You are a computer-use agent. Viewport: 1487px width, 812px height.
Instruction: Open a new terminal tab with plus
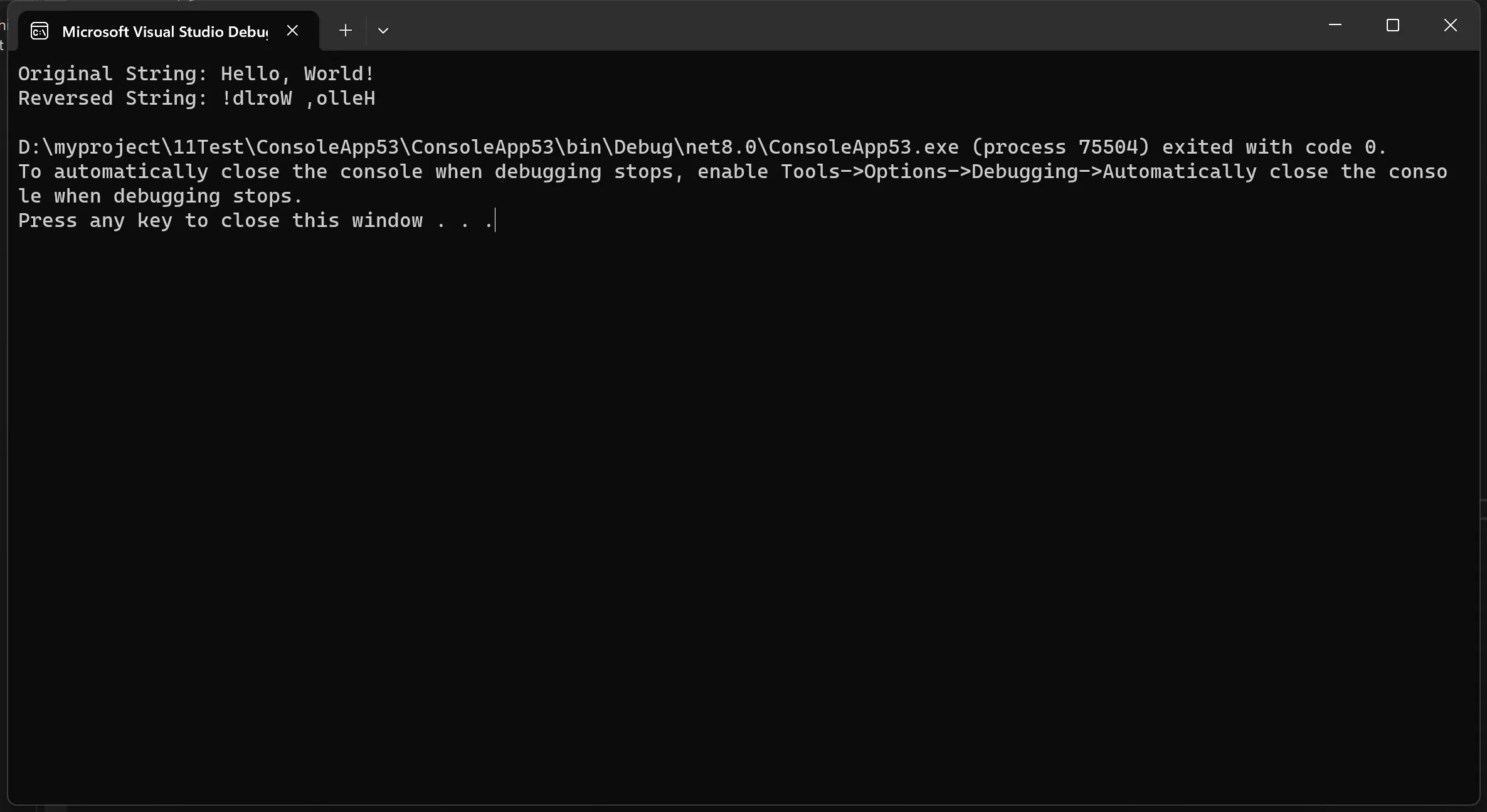346,30
